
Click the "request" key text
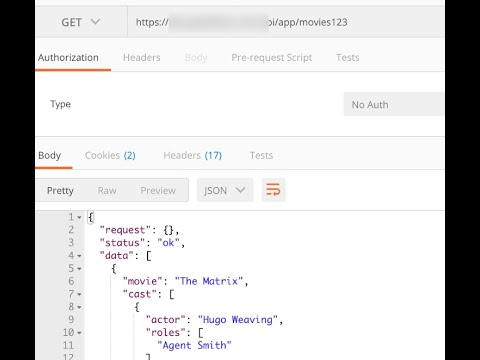pos(125,230)
